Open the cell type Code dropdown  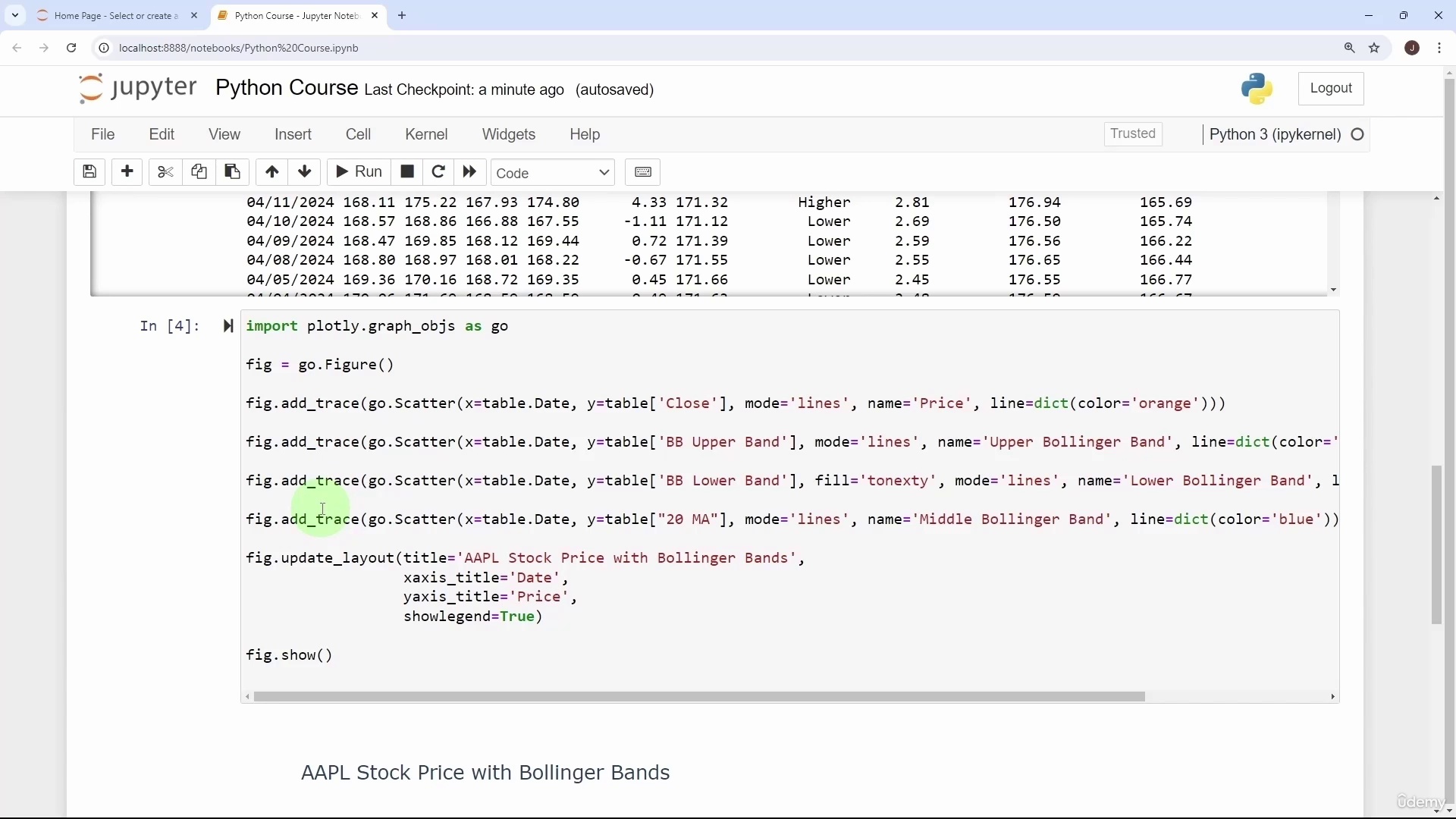554,173
